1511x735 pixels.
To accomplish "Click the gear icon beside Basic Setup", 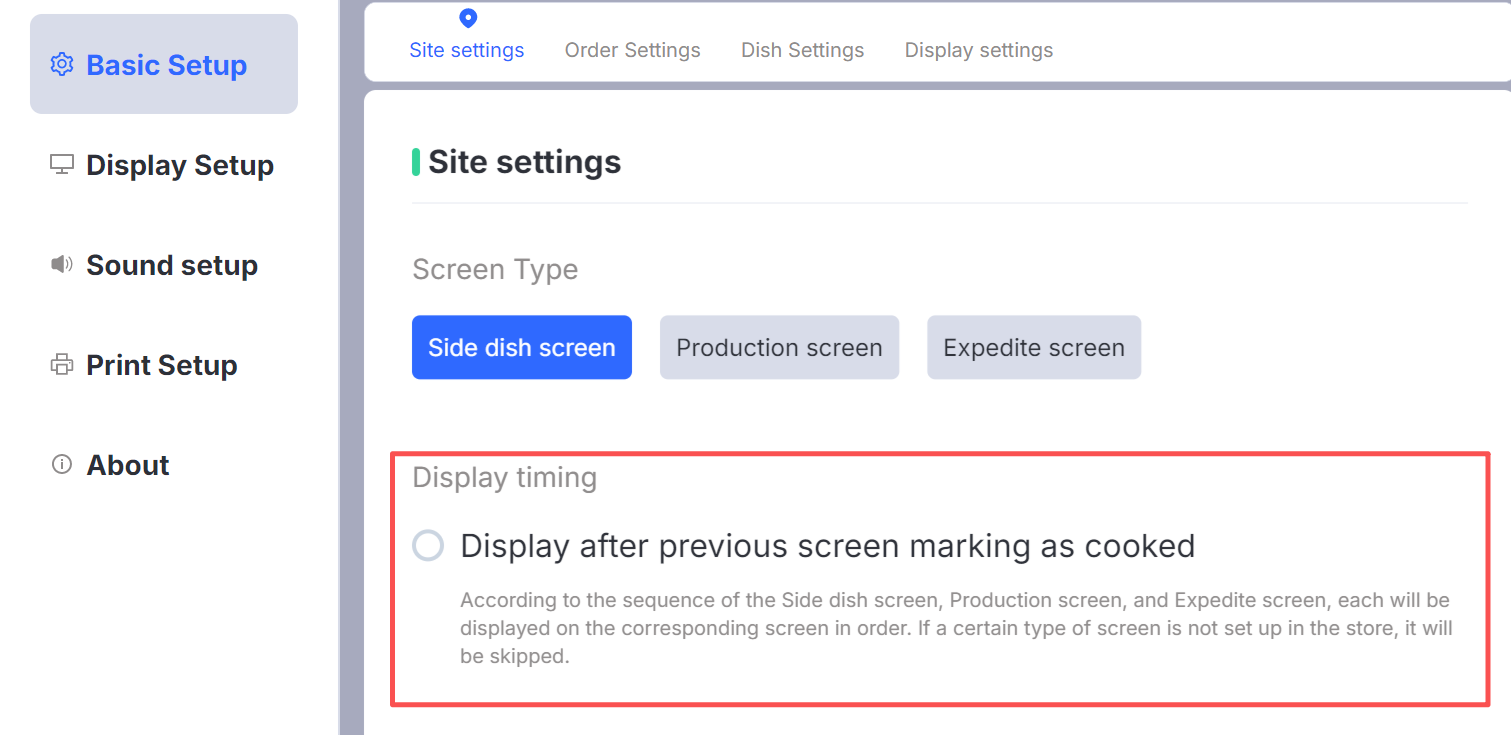I will (62, 65).
